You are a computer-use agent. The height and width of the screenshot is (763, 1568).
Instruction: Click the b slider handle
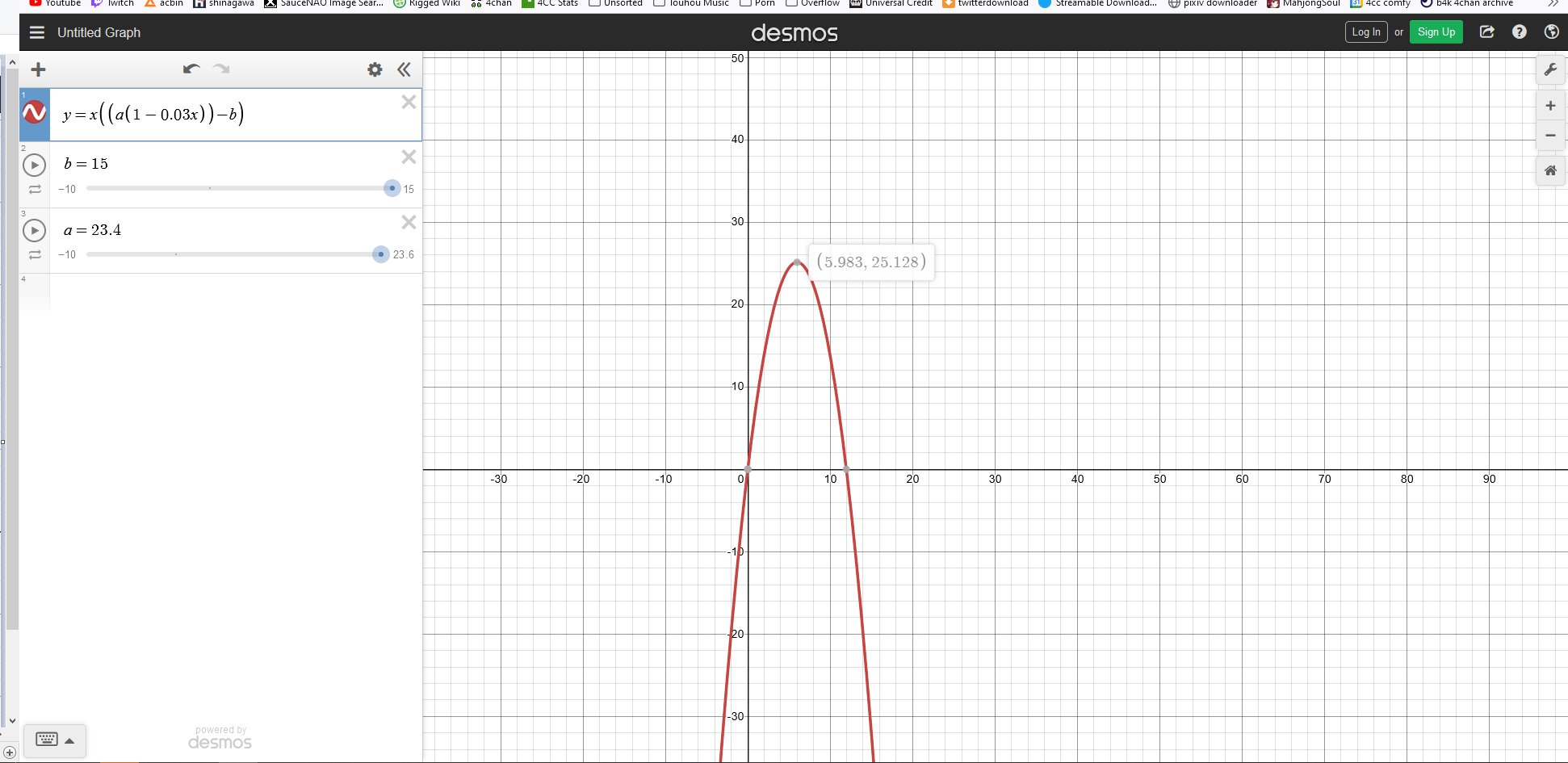(x=392, y=188)
